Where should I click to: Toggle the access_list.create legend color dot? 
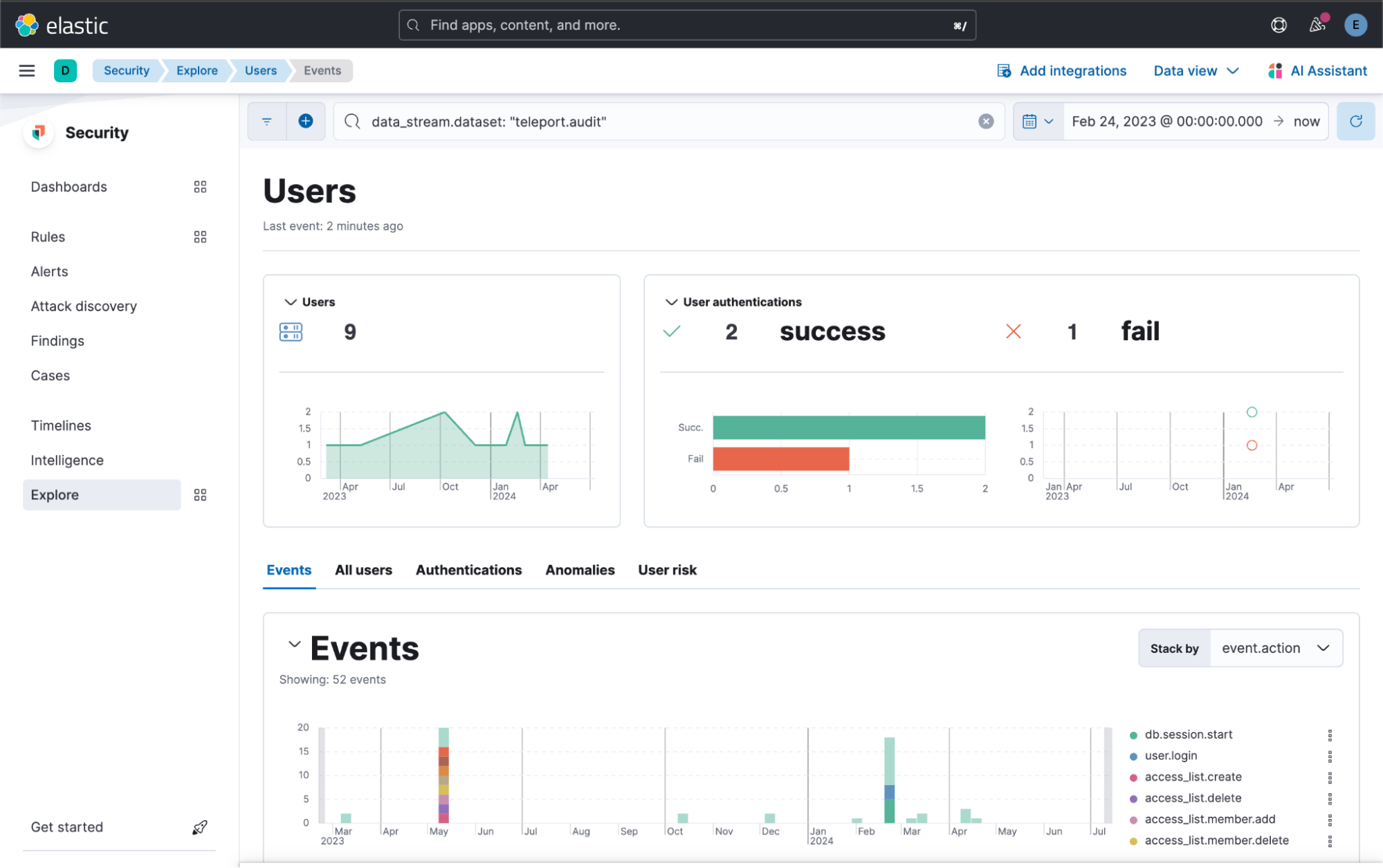(1133, 778)
